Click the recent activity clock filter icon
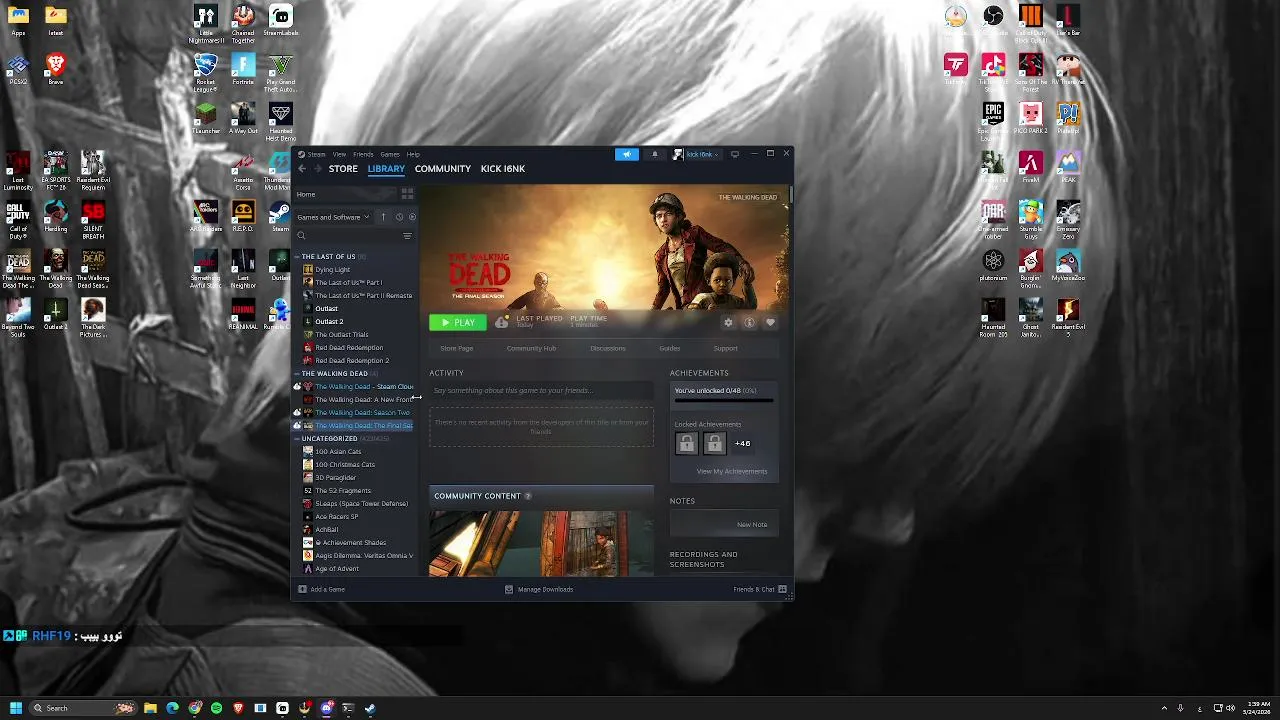Image resolution: width=1280 pixels, height=720 pixels. pos(399,217)
